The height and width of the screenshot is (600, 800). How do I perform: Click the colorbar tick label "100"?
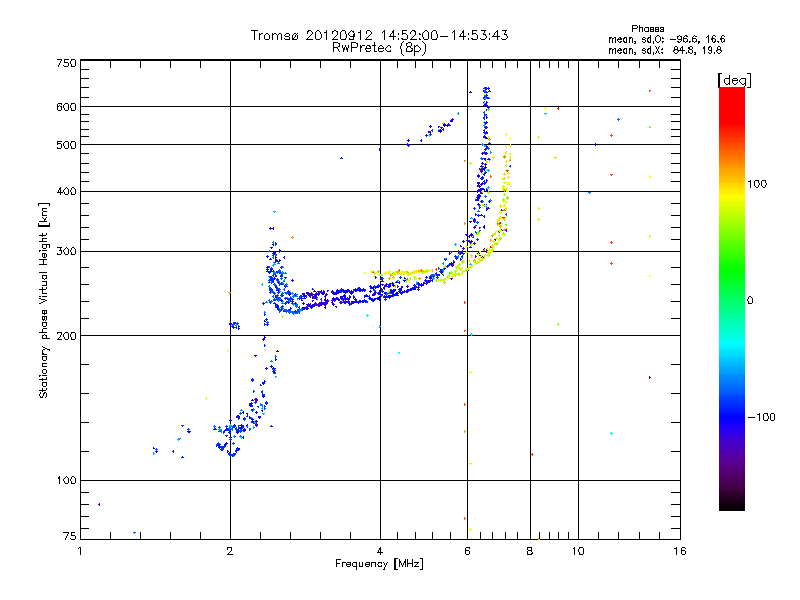pyautogui.click(x=757, y=184)
